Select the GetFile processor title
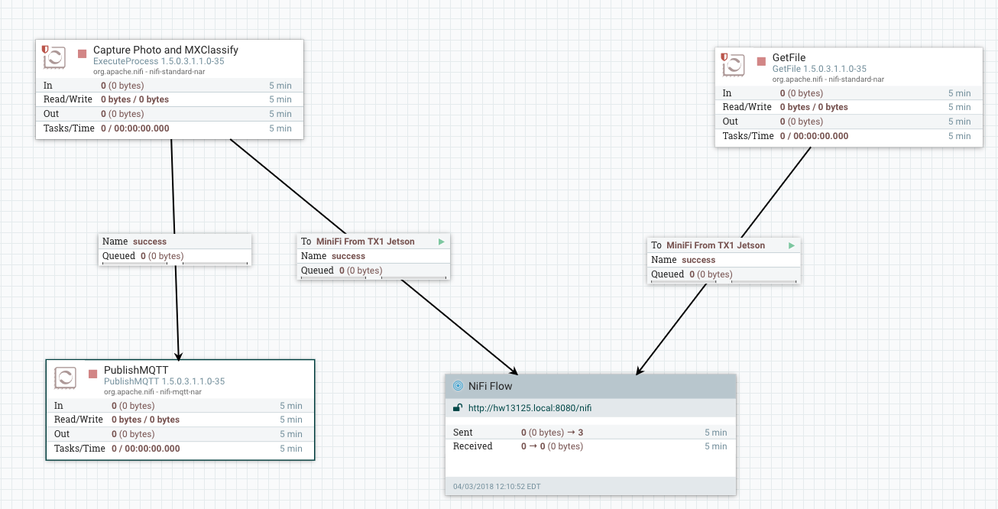Screen dimensions: 998x509 click(789, 57)
